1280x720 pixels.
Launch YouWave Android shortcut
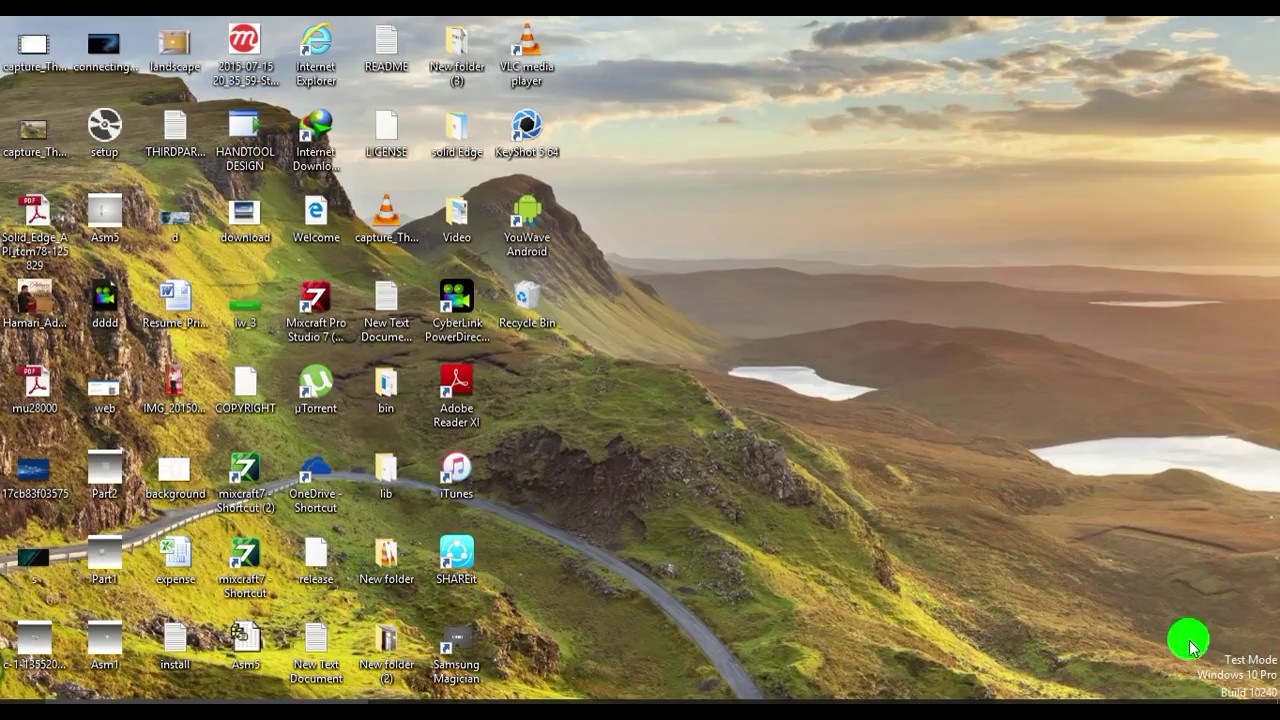coord(527,227)
